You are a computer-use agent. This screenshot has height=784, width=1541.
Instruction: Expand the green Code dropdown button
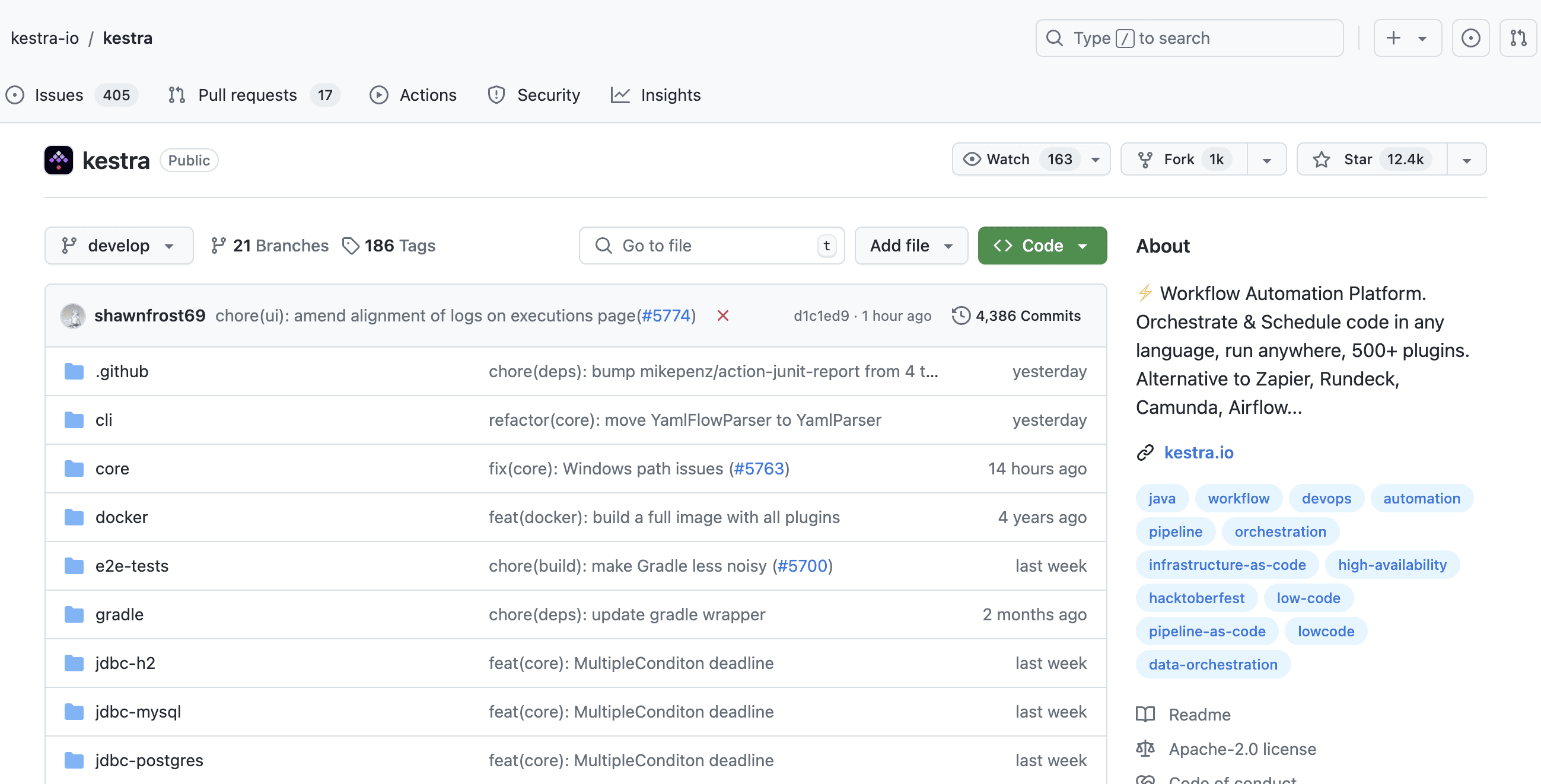[1042, 246]
